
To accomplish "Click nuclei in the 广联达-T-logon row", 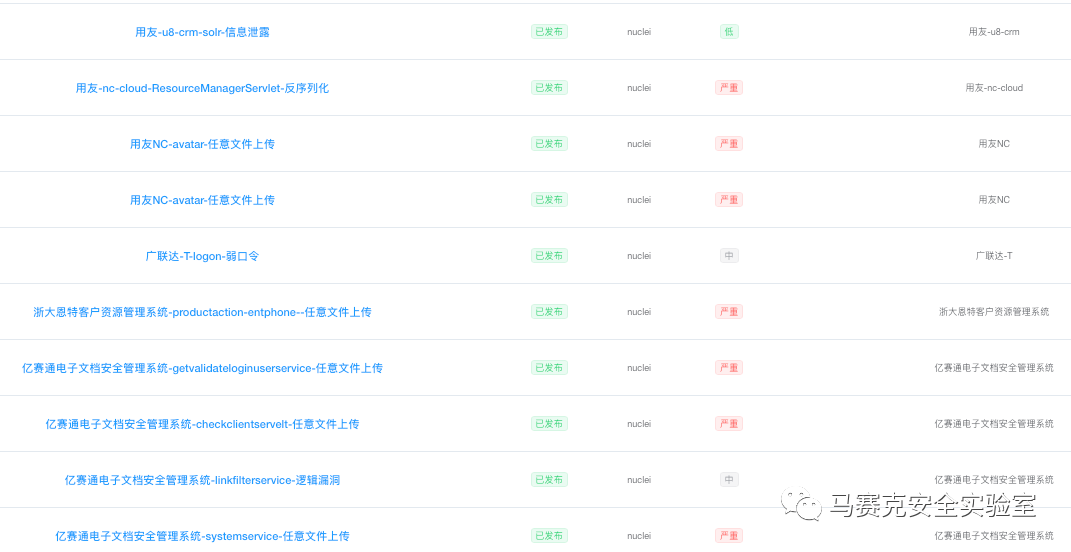I will click(x=639, y=256).
